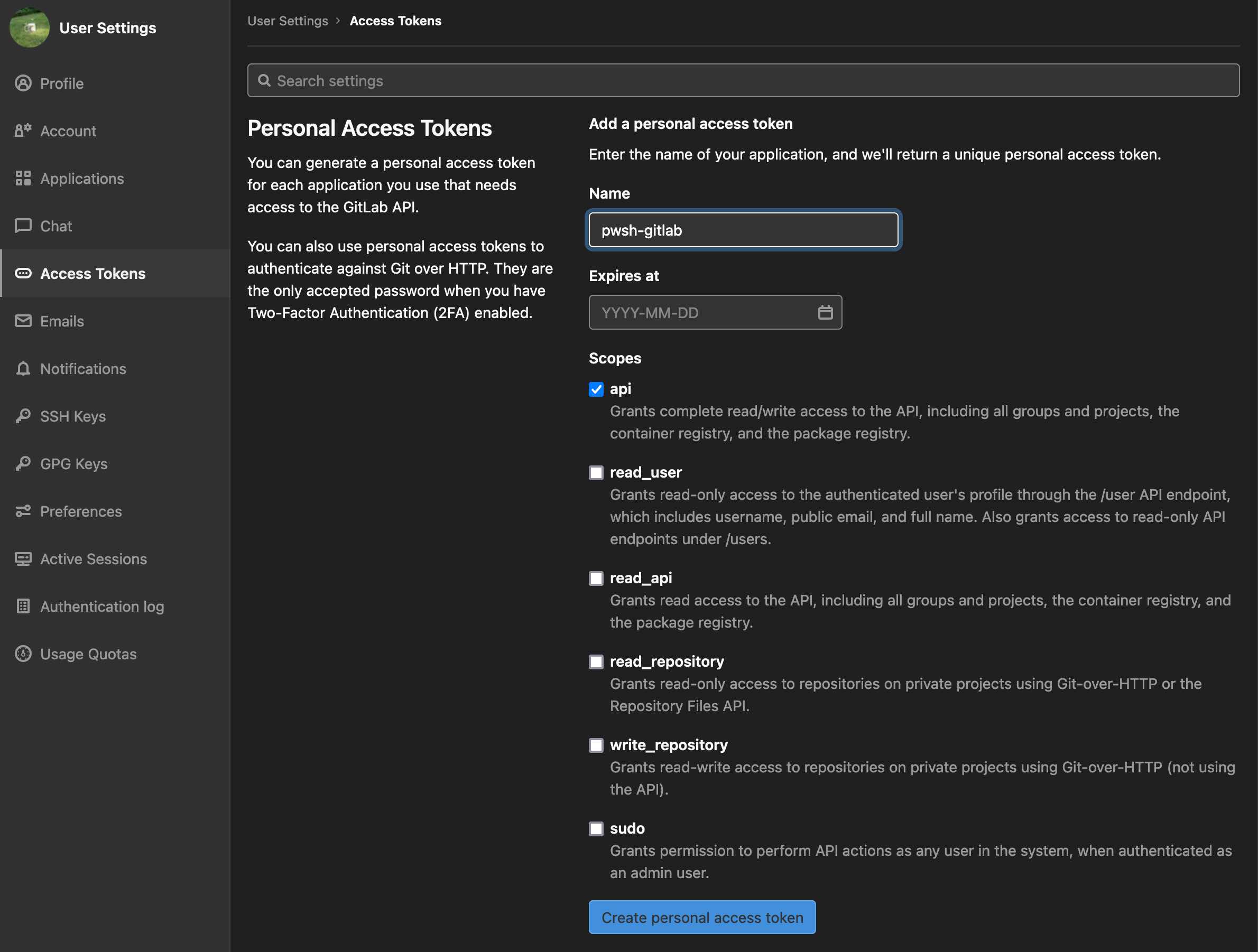Click the SSH Keys key icon
1258x952 pixels.
23,416
